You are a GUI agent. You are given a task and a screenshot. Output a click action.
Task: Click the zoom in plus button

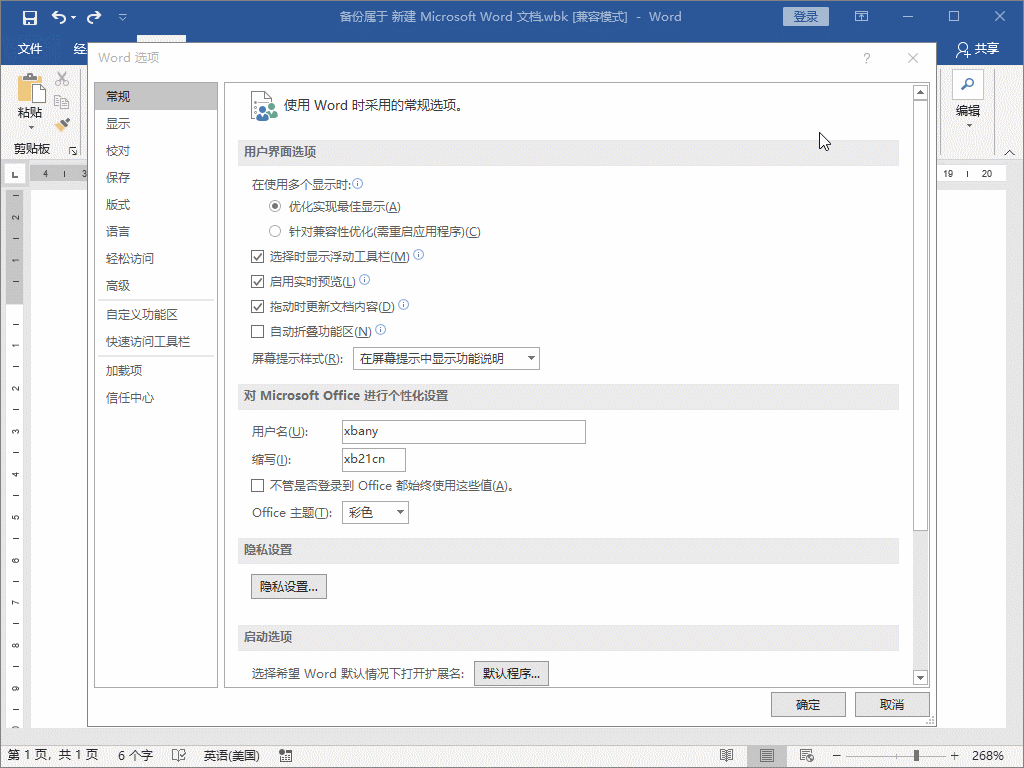tap(955, 756)
